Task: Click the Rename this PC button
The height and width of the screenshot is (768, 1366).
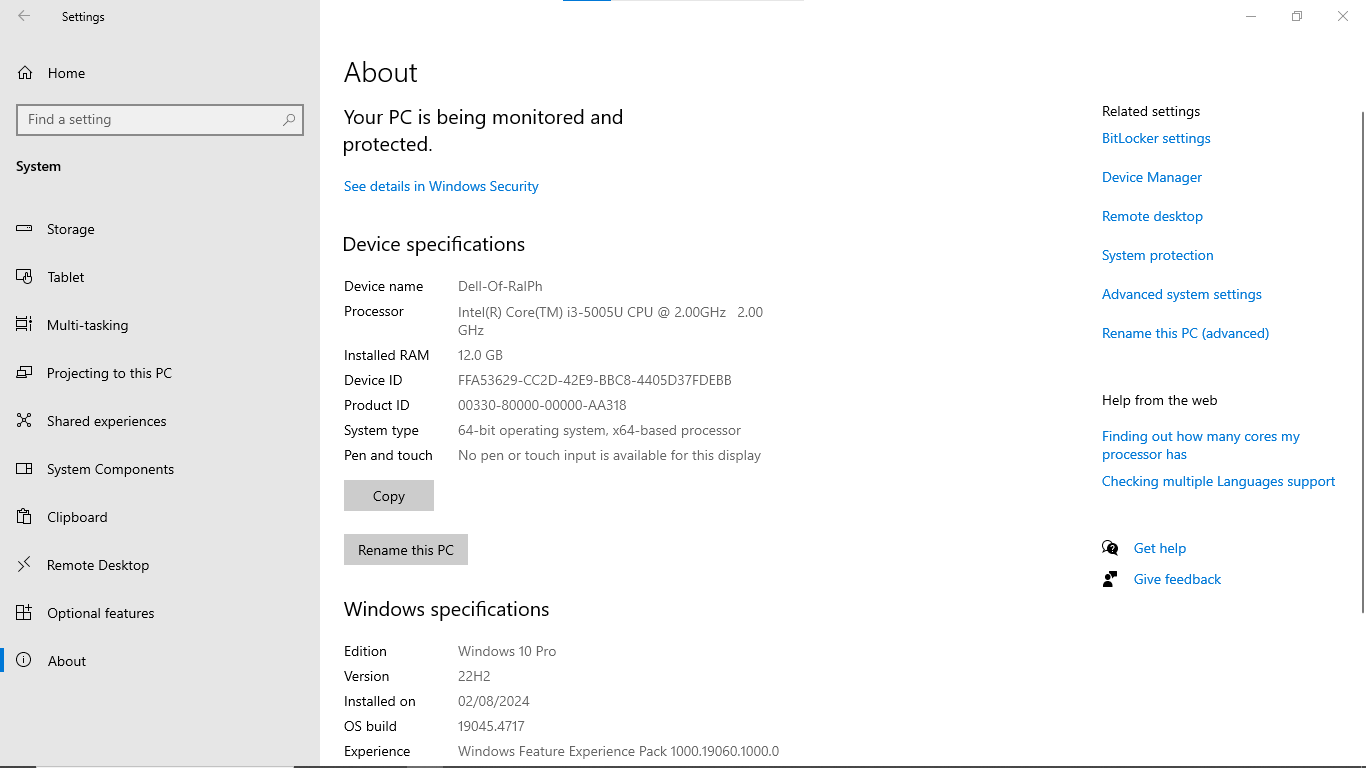Action: tap(406, 550)
